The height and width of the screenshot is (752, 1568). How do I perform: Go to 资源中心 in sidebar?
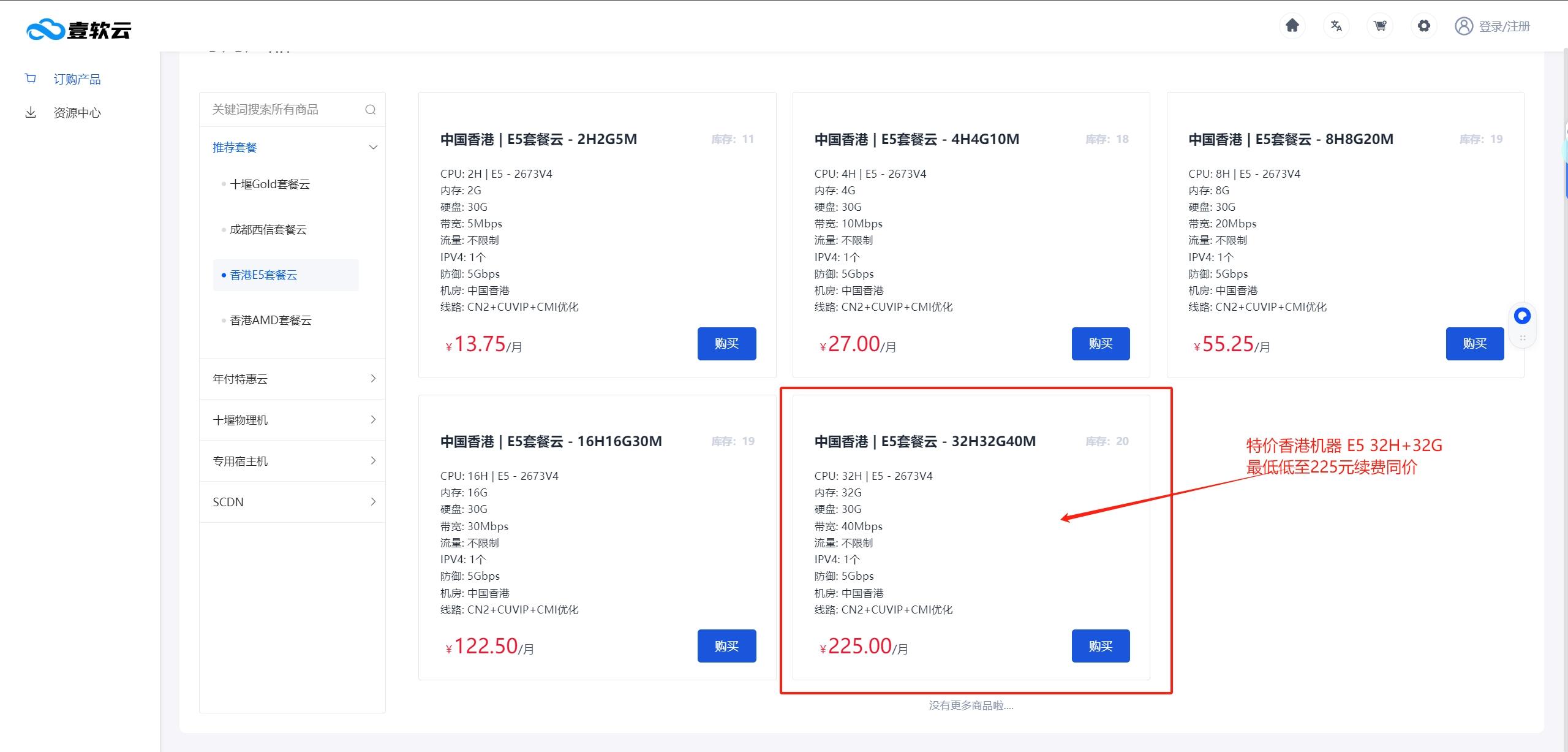[x=77, y=113]
